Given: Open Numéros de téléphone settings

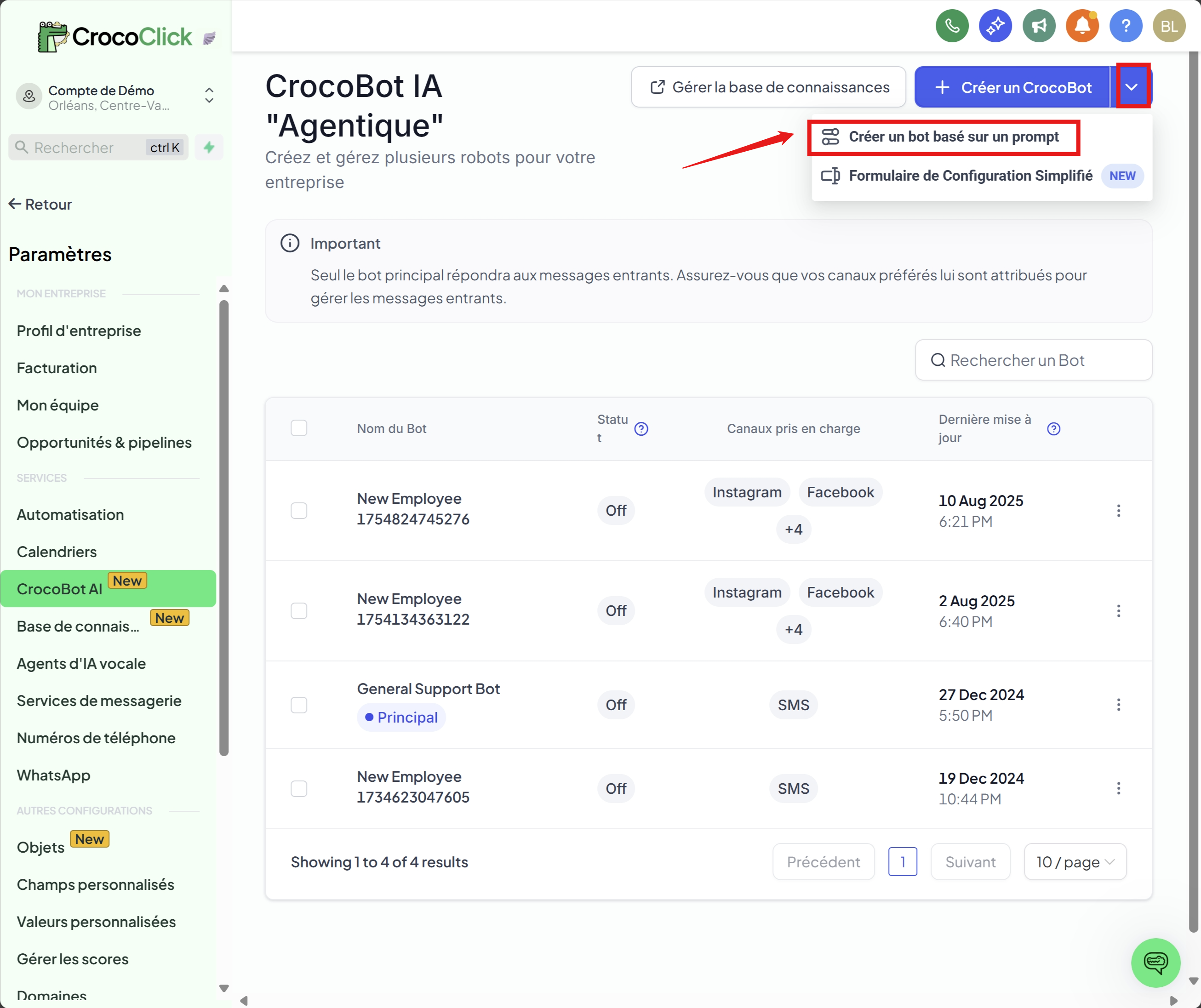Looking at the screenshot, I should 96,738.
